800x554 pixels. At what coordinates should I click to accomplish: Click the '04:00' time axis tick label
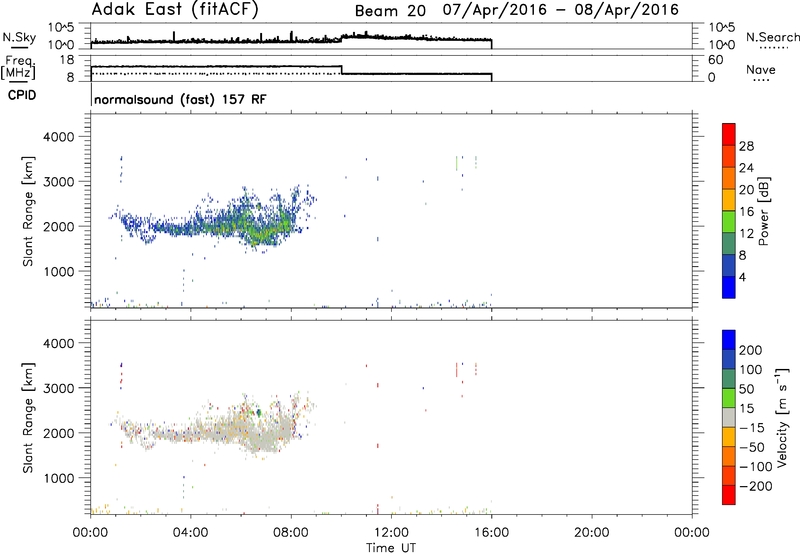[190, 533]
